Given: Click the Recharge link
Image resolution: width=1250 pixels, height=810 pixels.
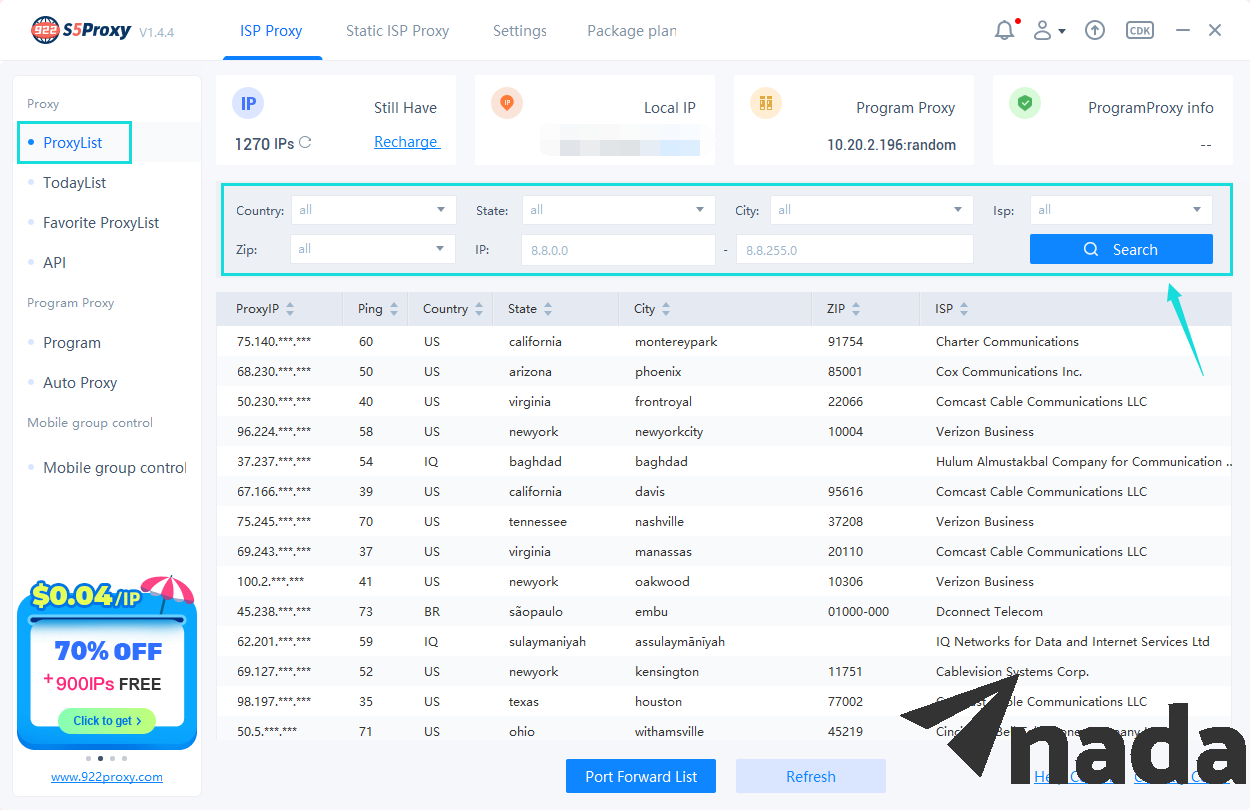Looking at the screenshot, I should pos(406,142).
